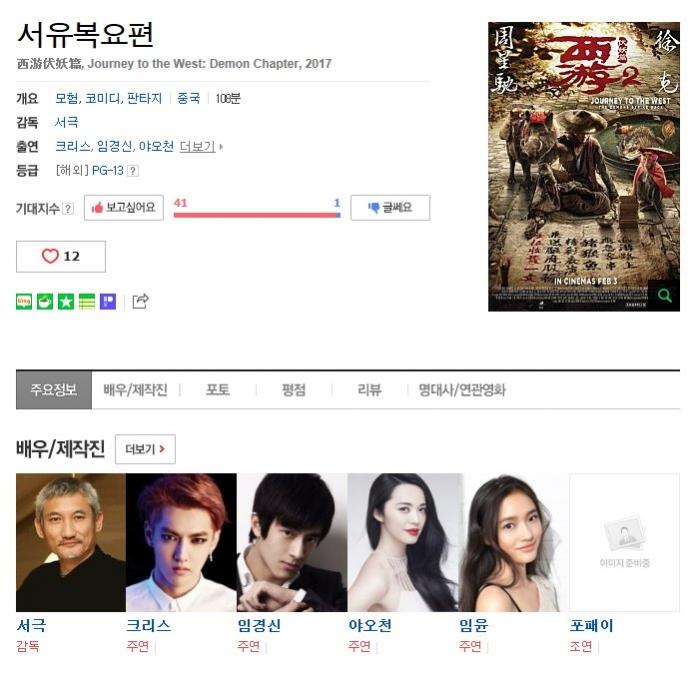Expand cast list with 더보기 link
The width and height of the screenshot is (700, 678).
200,146
